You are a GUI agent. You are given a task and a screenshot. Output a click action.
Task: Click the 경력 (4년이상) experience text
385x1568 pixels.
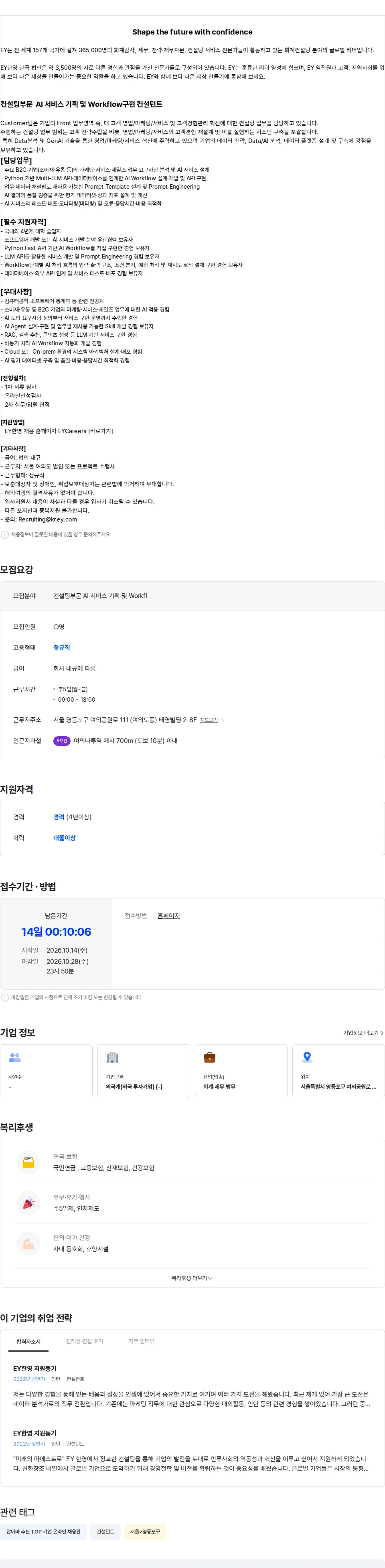72,817
